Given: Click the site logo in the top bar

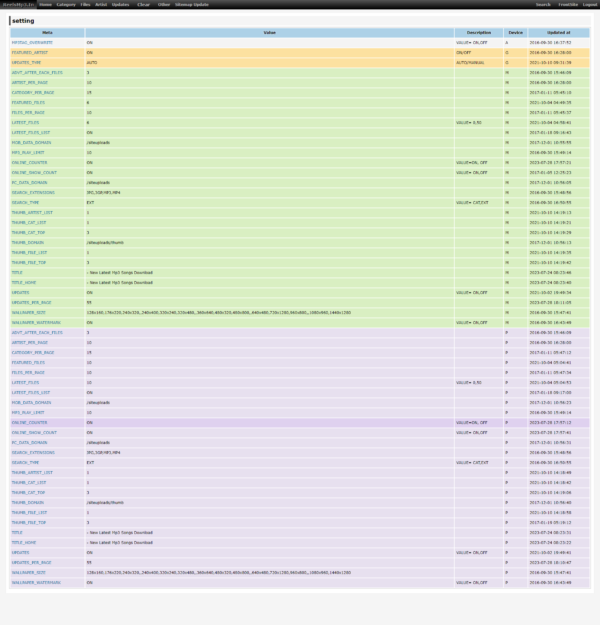Looking at the screenshot, I should [18, 4].
